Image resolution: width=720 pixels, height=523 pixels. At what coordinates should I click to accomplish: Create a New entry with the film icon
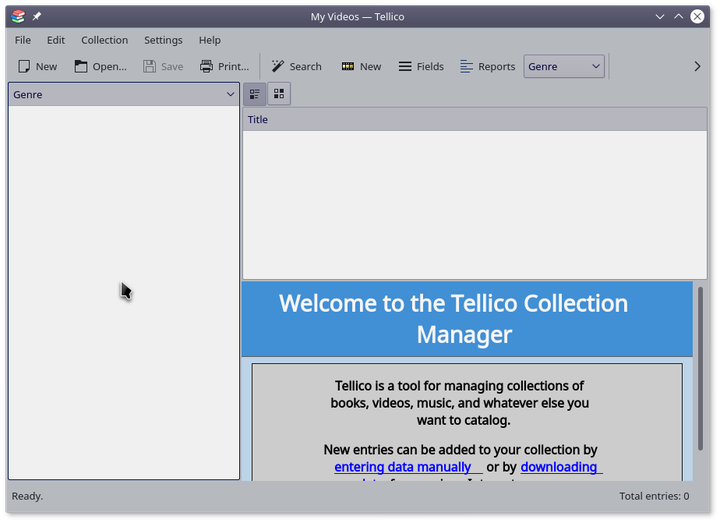point(361,67)
